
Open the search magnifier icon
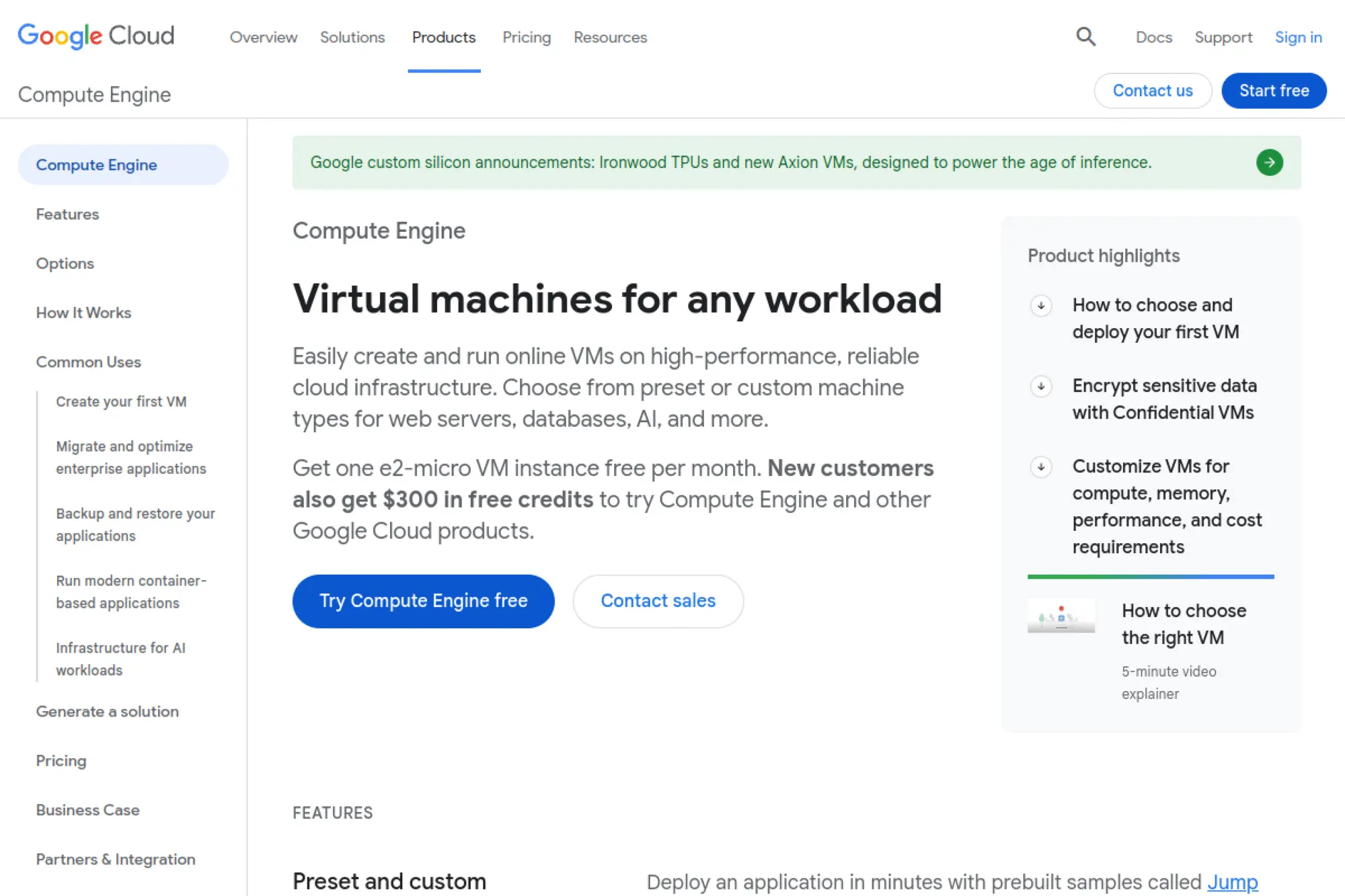[1085, 36]
